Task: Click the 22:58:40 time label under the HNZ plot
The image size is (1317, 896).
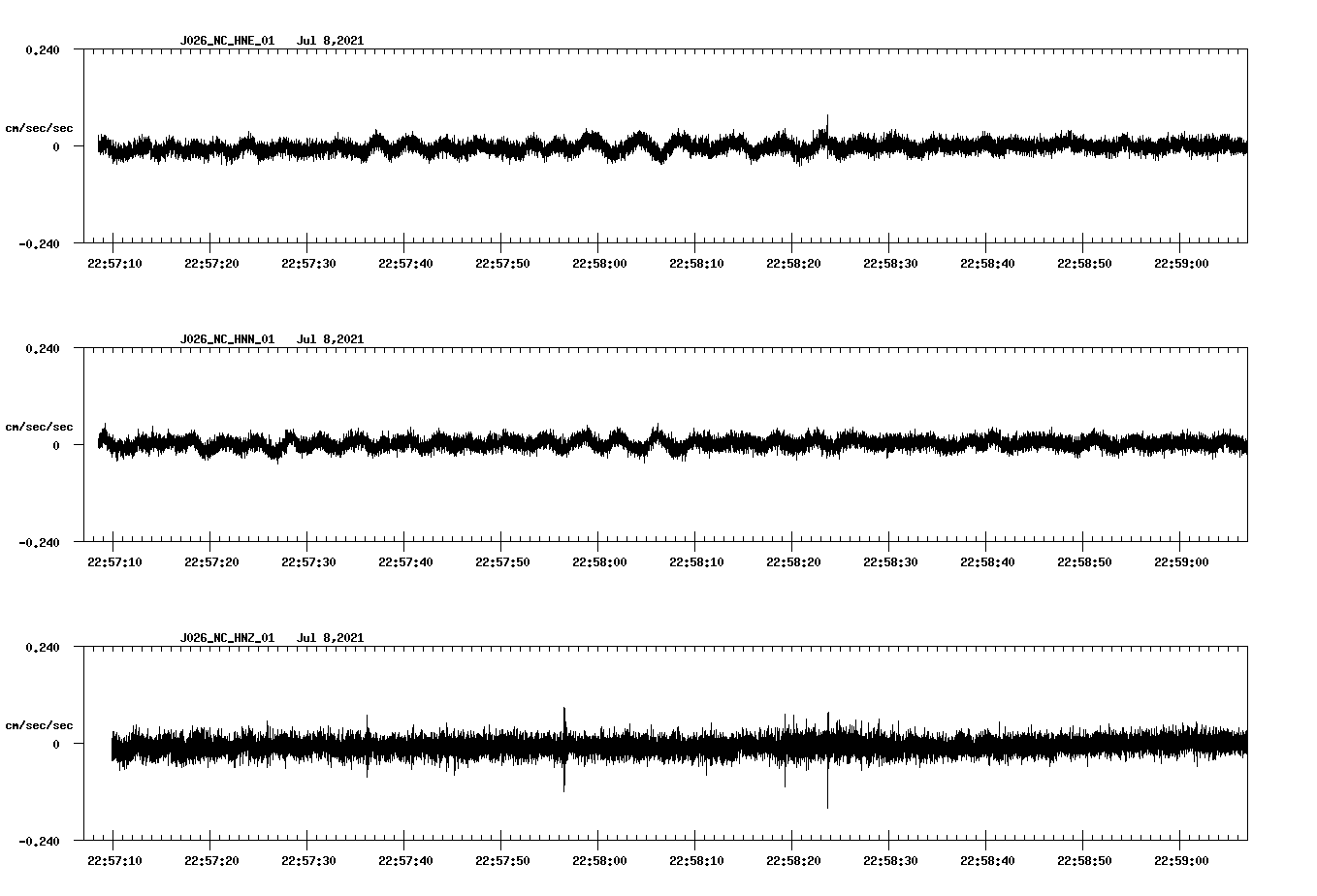Action: [987, 860]
